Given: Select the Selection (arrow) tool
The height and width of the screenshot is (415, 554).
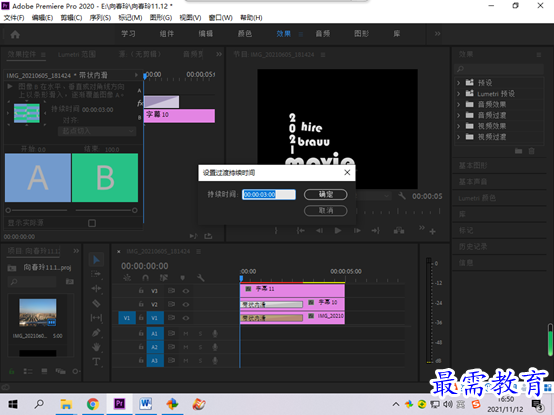Looking at the screenshot, I should pos(96,260).
